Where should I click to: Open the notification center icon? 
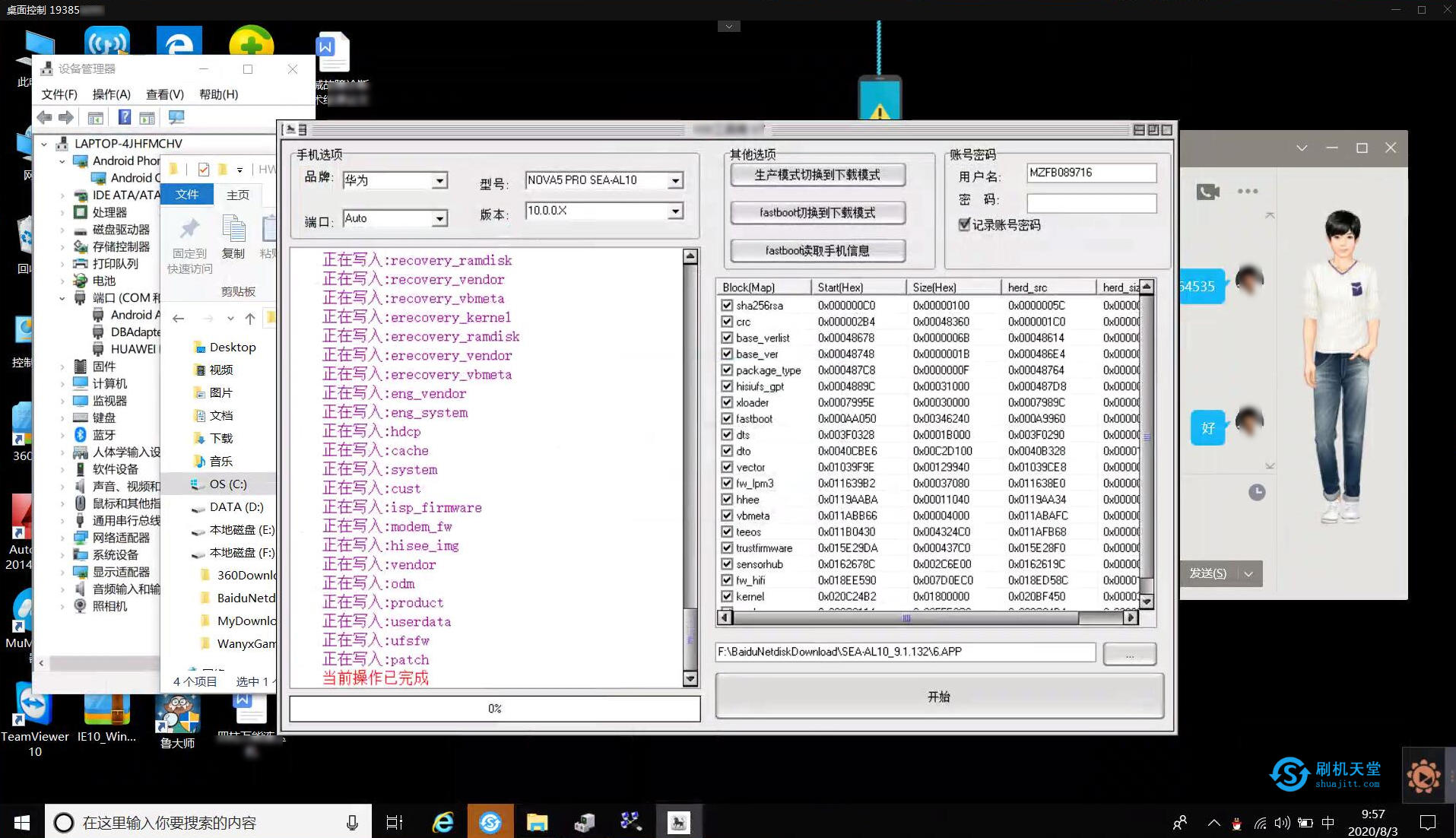1428,822
